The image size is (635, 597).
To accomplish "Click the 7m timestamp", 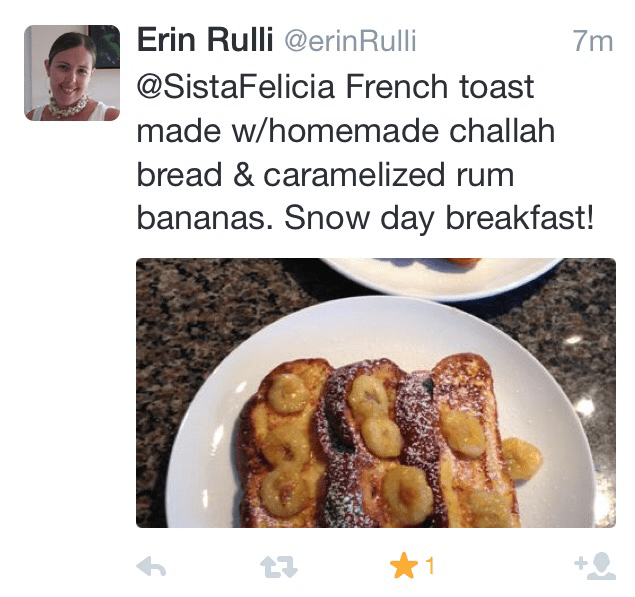I will pyautogui.click(x=592, y=42).
